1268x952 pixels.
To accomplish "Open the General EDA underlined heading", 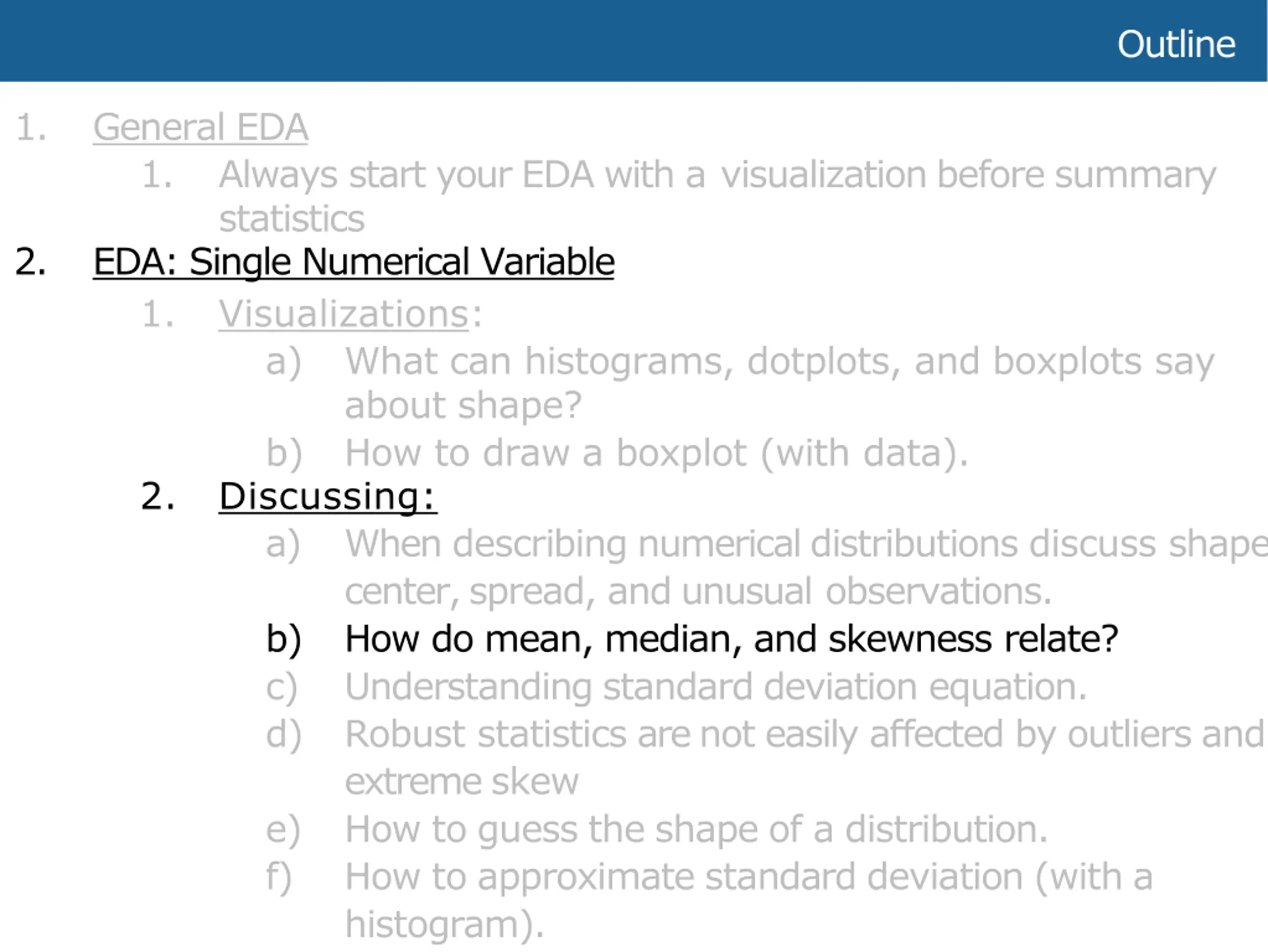I will tap(201, 127).
